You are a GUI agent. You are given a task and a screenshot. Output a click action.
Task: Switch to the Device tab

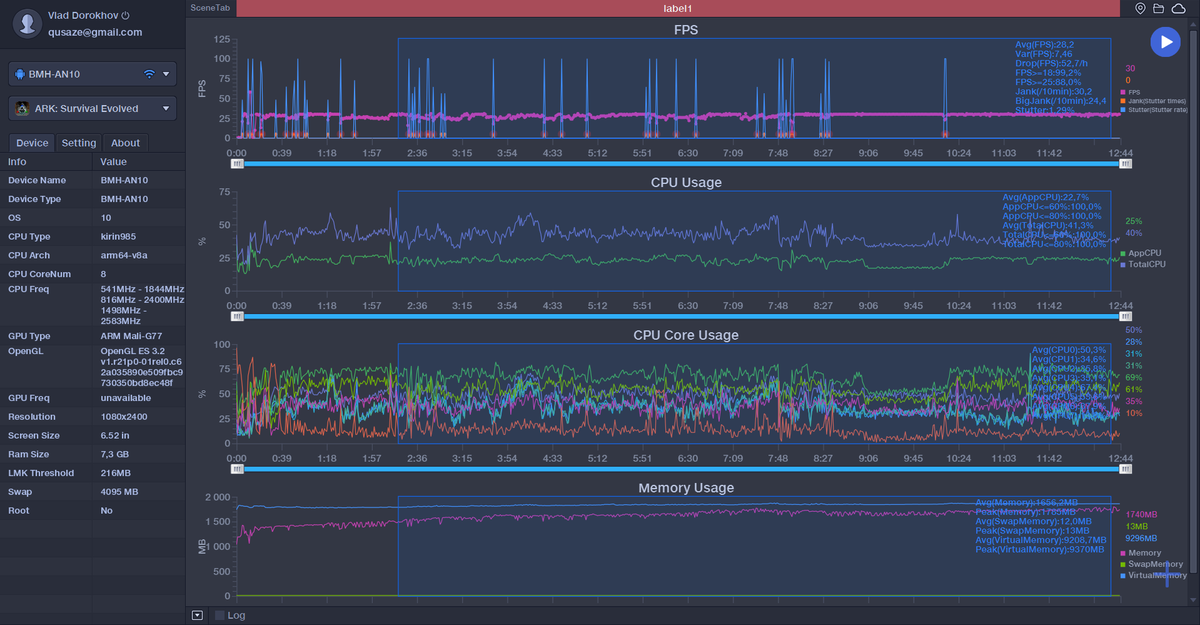pos(32,143)
